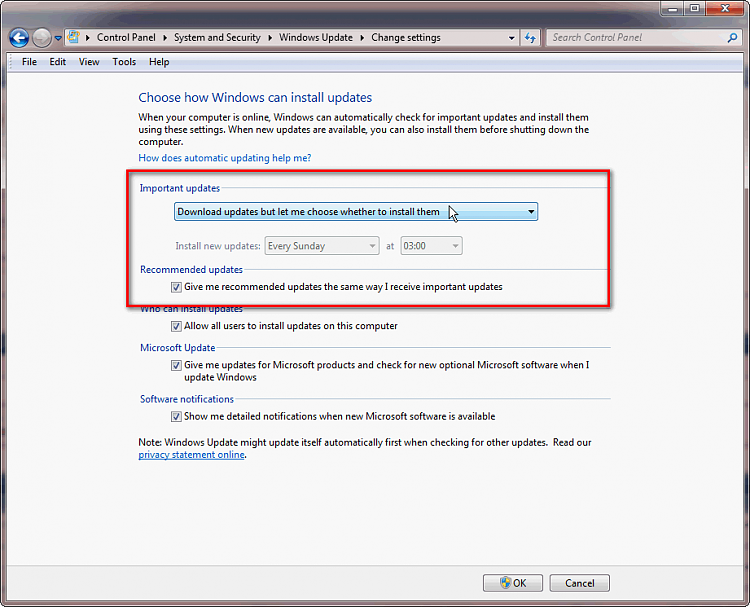Open the Every Sunday schedule dropdown

tap(322, 246)
